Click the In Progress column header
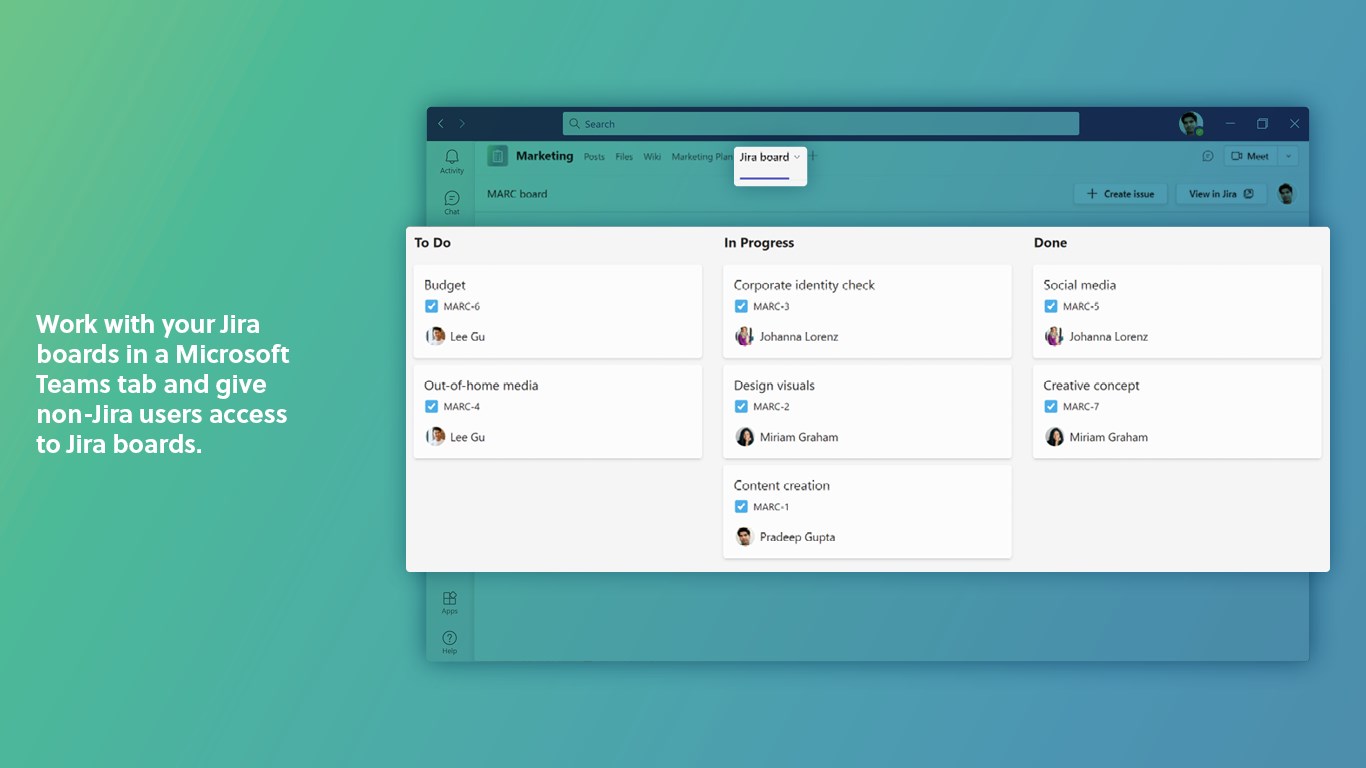1366x768 pixels. [759, 243]
